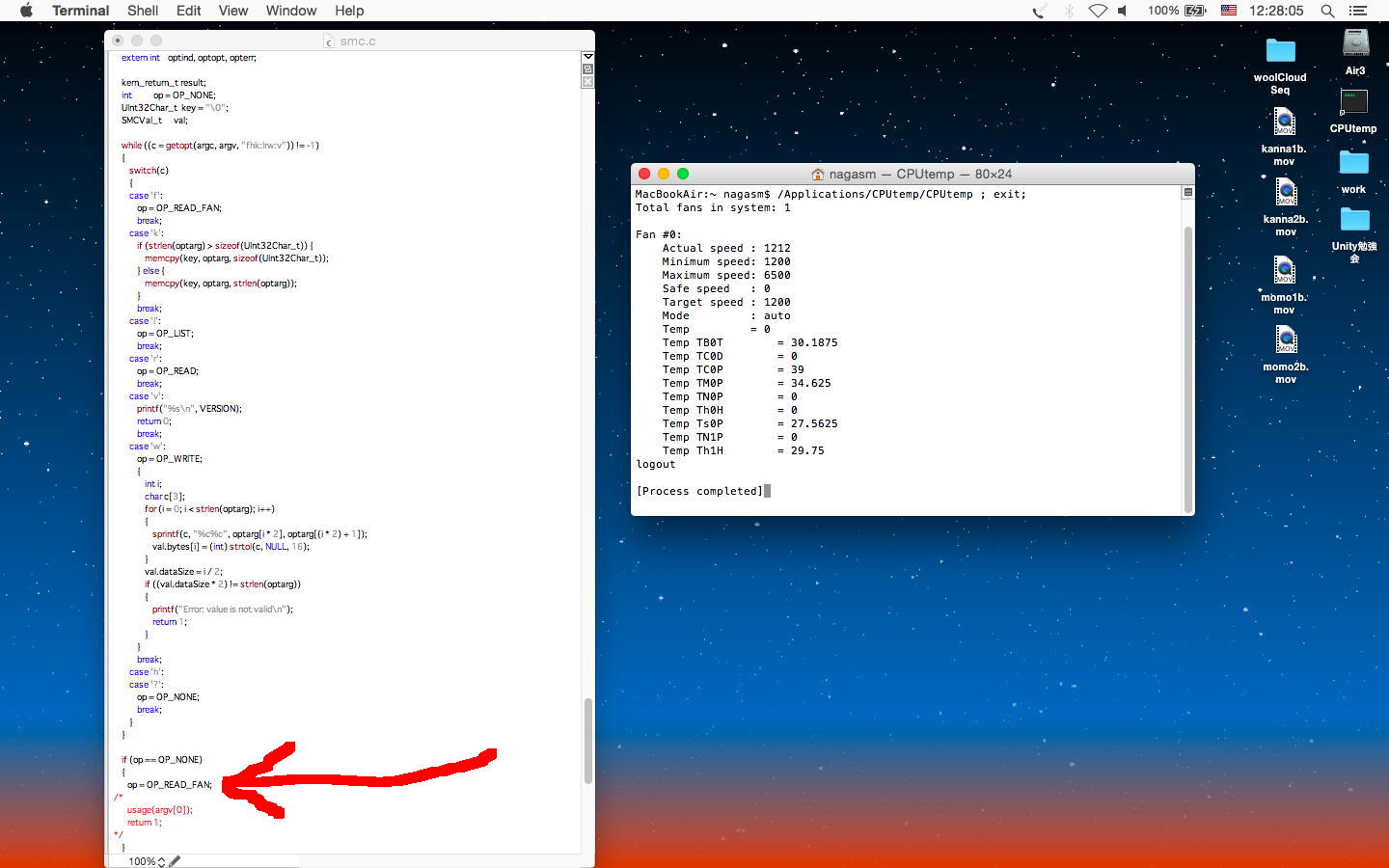Click the smc.c close button with unsaved dot
1389x868 pixels.
pos(118,41)
